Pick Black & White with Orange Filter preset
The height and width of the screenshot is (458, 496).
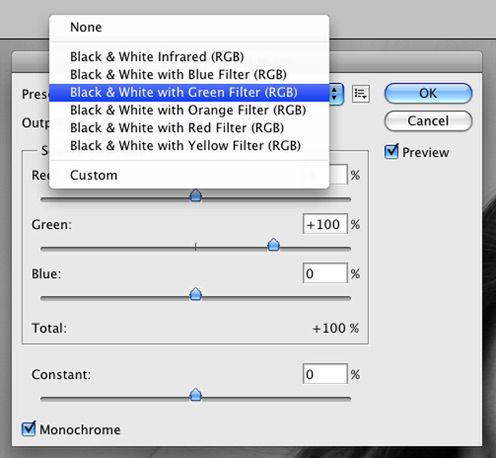pos(189,110)
